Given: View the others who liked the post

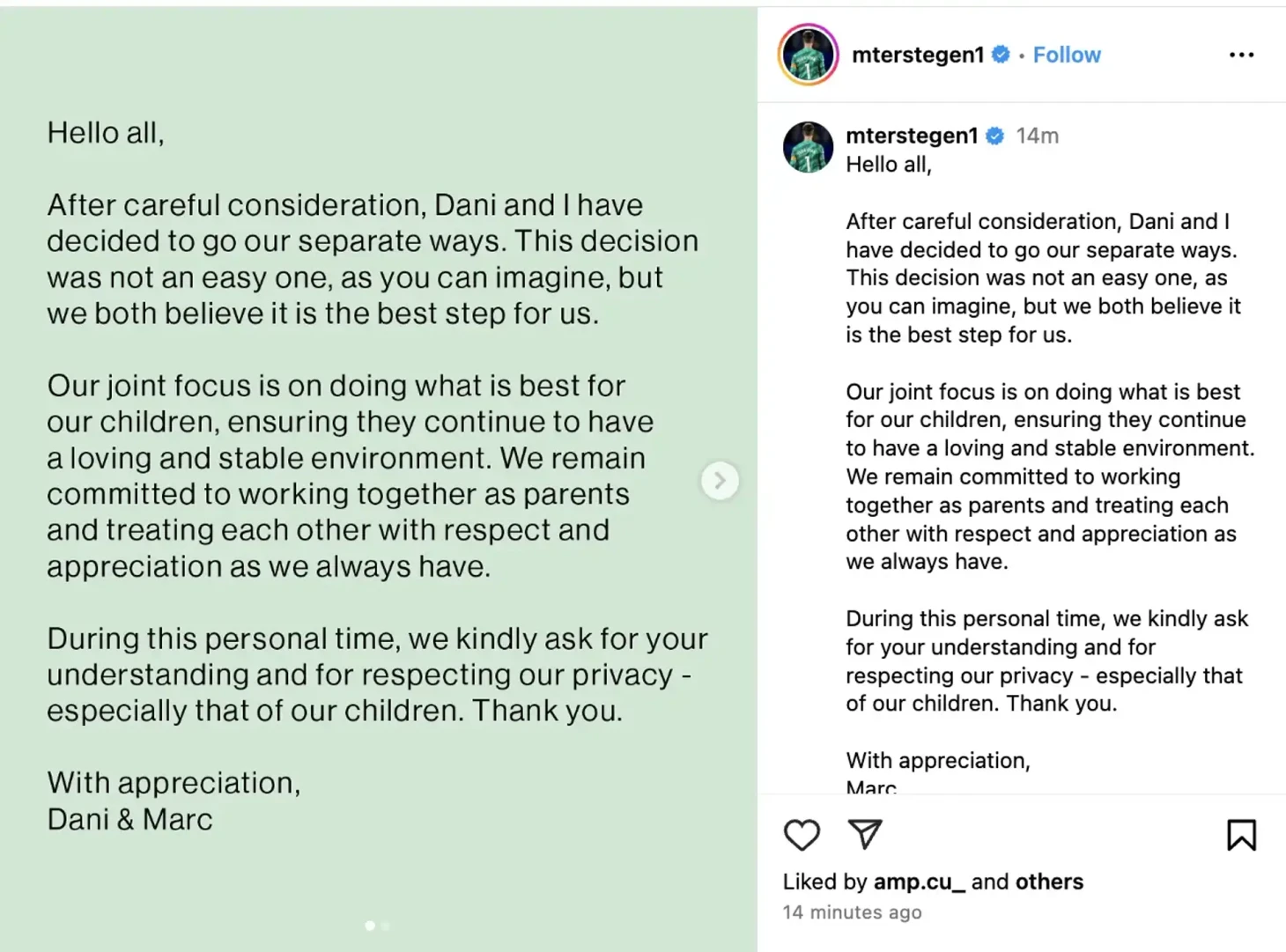Looking at the screenshot, I should click(1049, 882).
